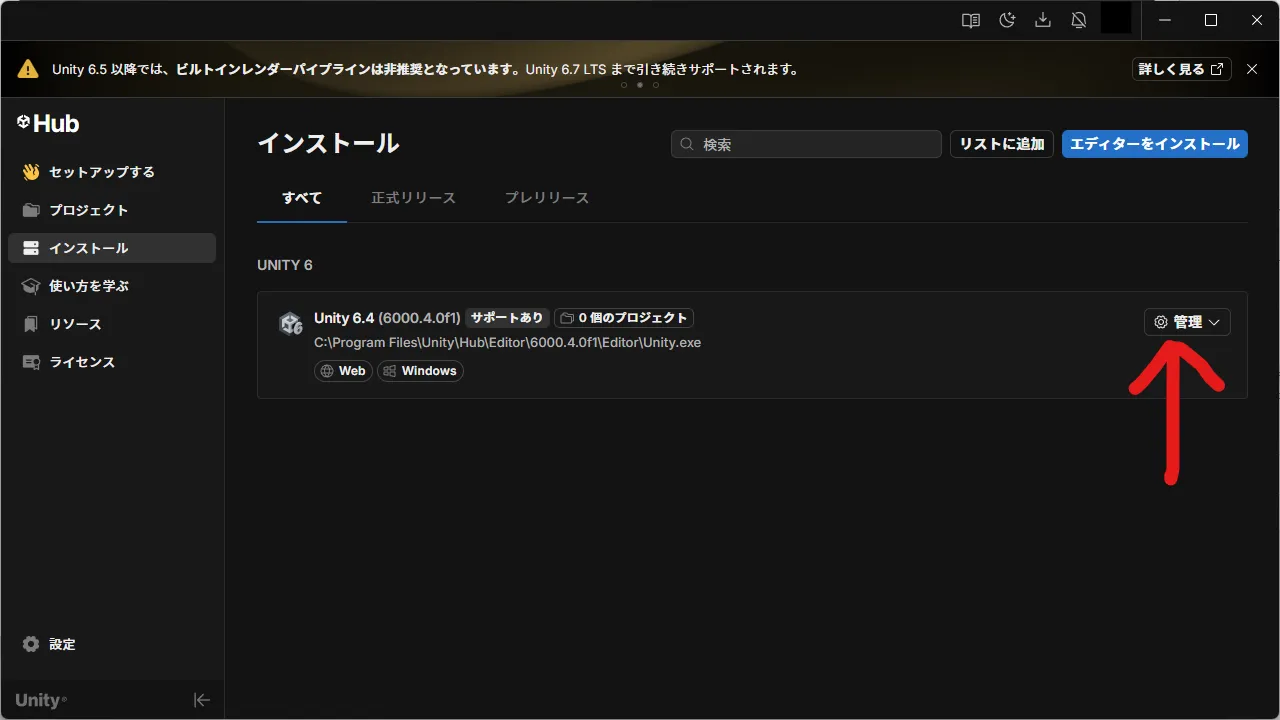Viewport: 1280px width, 720px height.
Task: Toggle dark mode with the moon icon
Action: (1007, 19)
